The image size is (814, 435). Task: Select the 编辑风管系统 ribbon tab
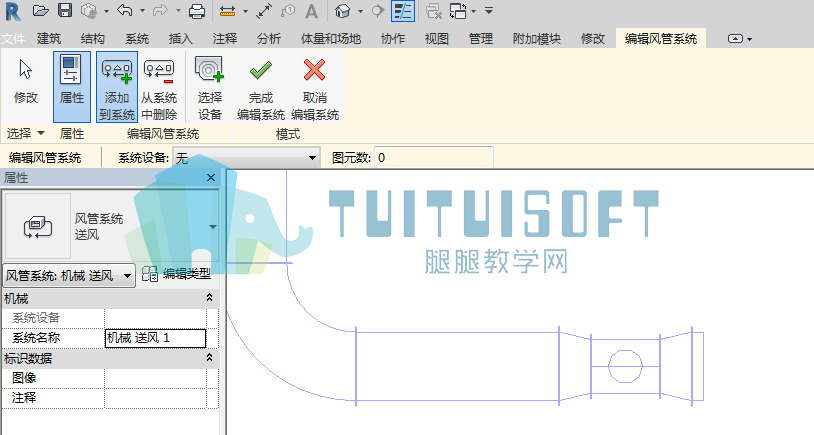661,39
